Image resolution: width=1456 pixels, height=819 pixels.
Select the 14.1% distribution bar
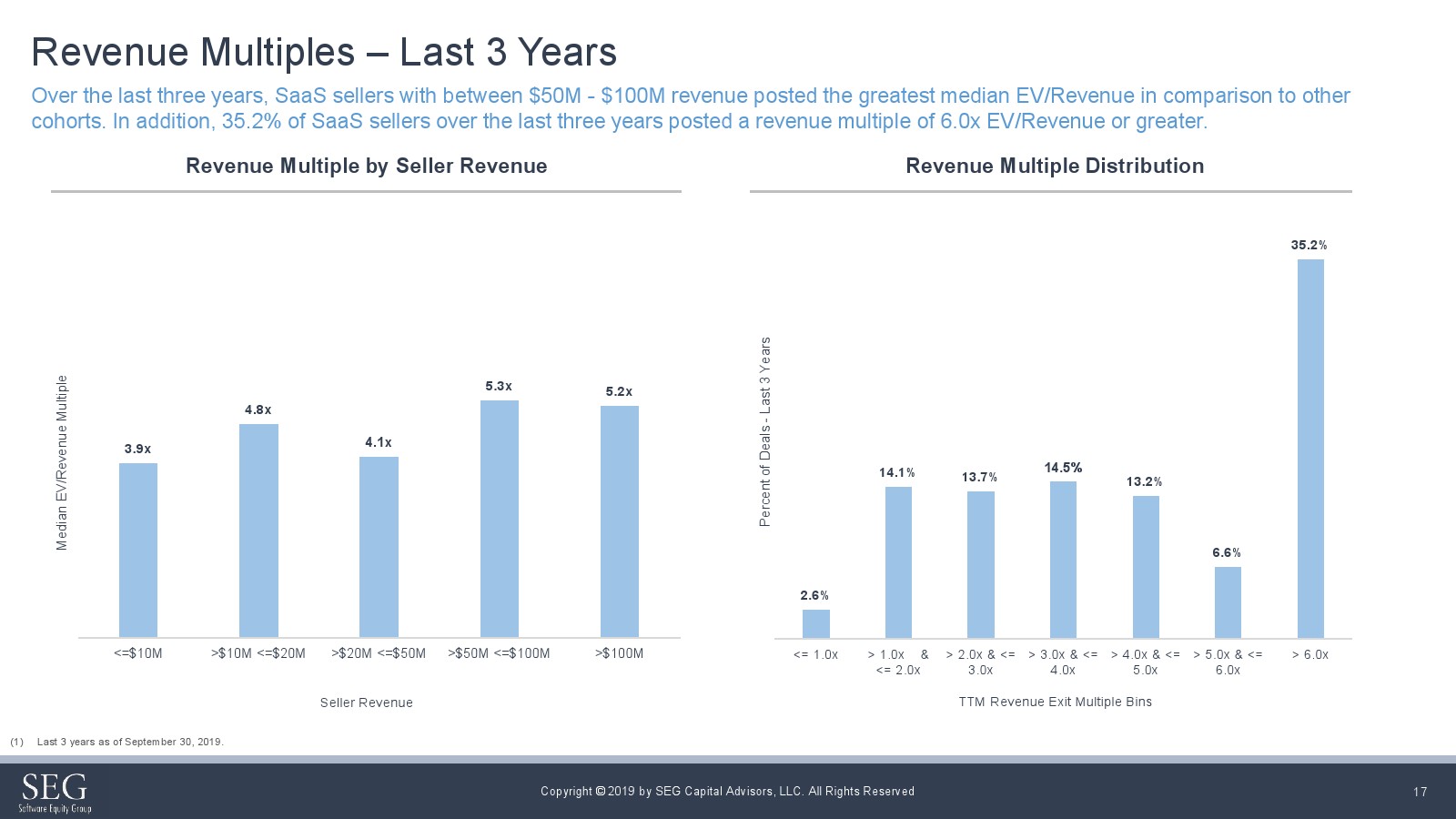pyautogui.click(x=898, y=562)
